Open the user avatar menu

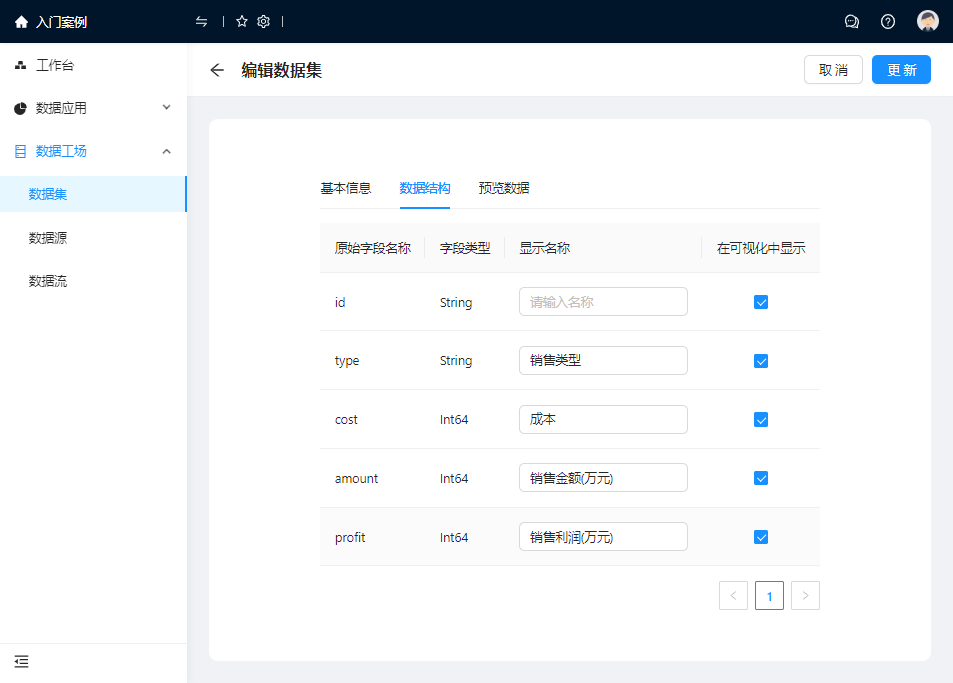tap(927, 22)
